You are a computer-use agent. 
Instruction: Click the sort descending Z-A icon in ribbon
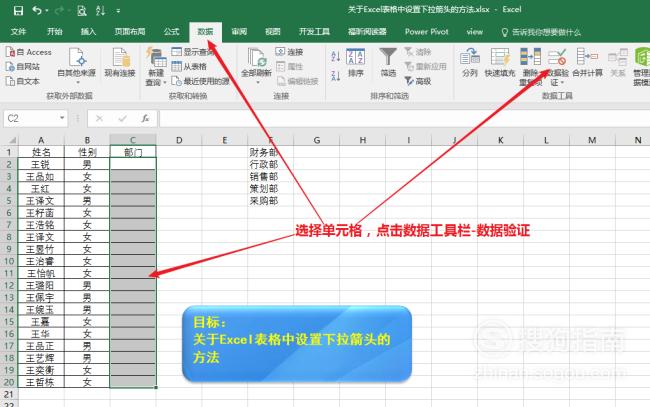(336, 75)
